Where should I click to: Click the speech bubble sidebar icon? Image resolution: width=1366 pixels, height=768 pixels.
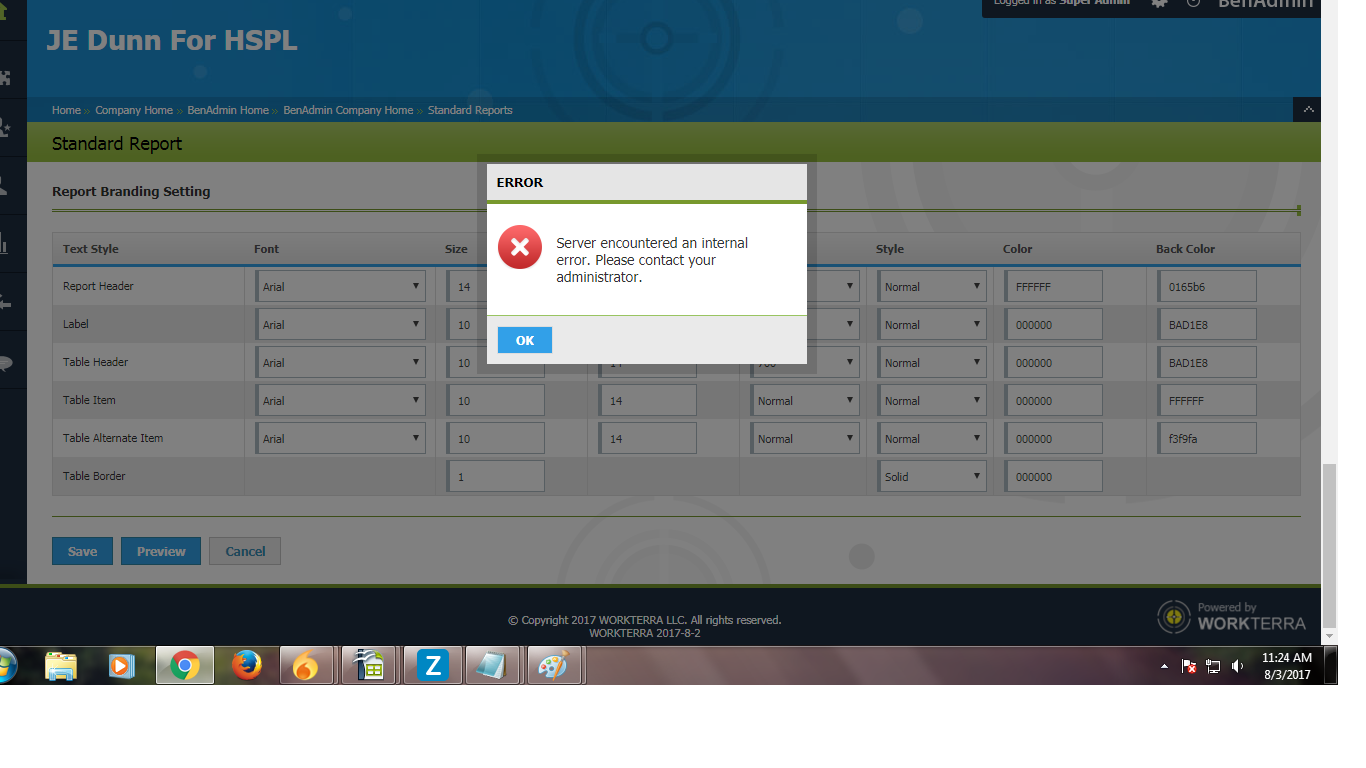(x=5, y=362)
